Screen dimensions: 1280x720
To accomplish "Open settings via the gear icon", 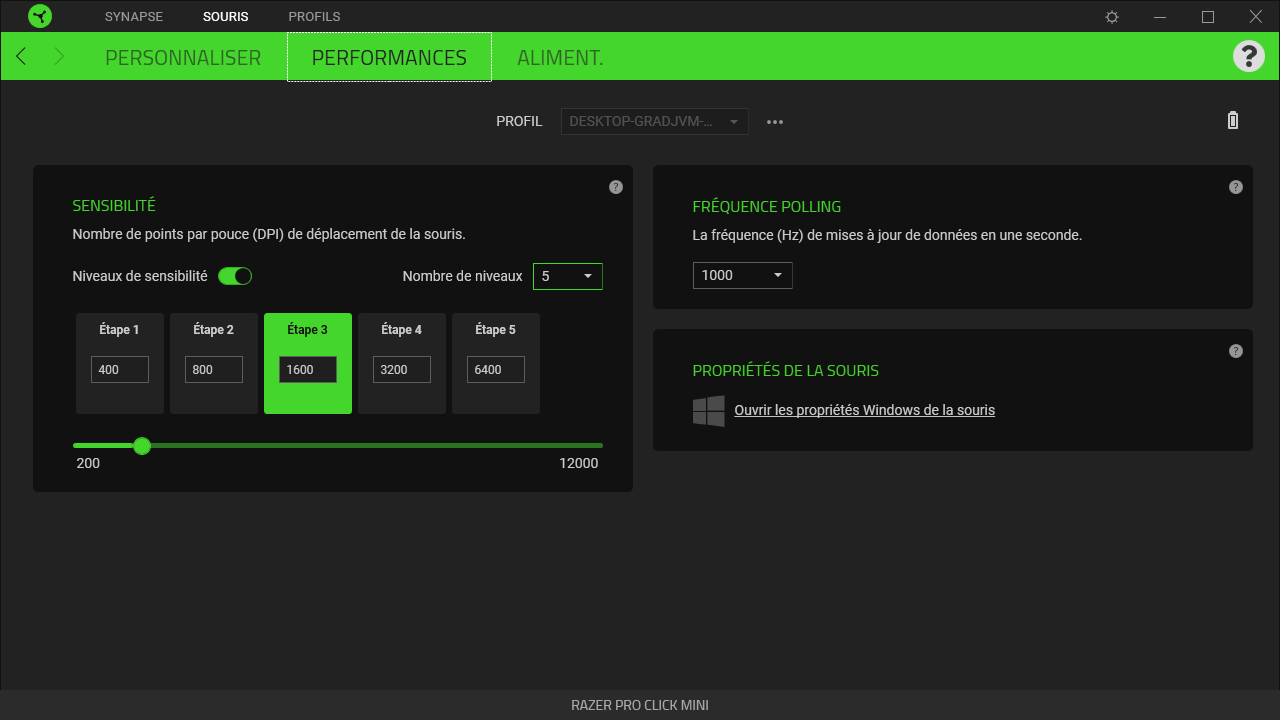I will pyautogui.click(x=1112, y=17).
